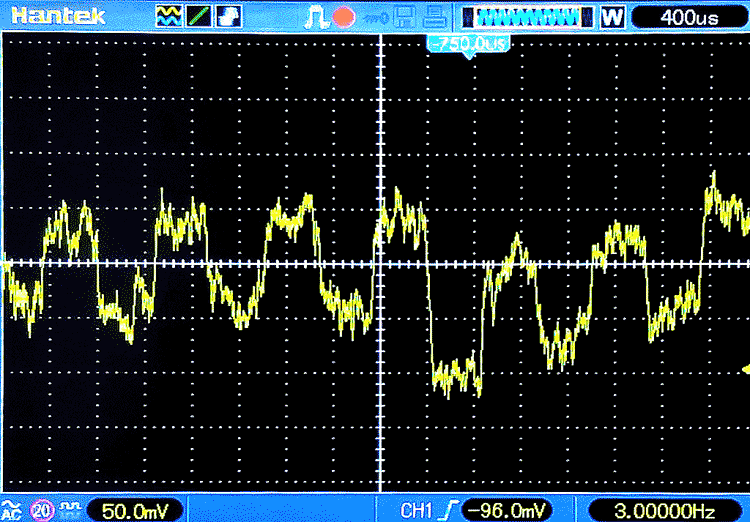This screenshot has height=522, width=750.
Task: Click the probe square wave icon at the bottom
Action: coord(69,507)
